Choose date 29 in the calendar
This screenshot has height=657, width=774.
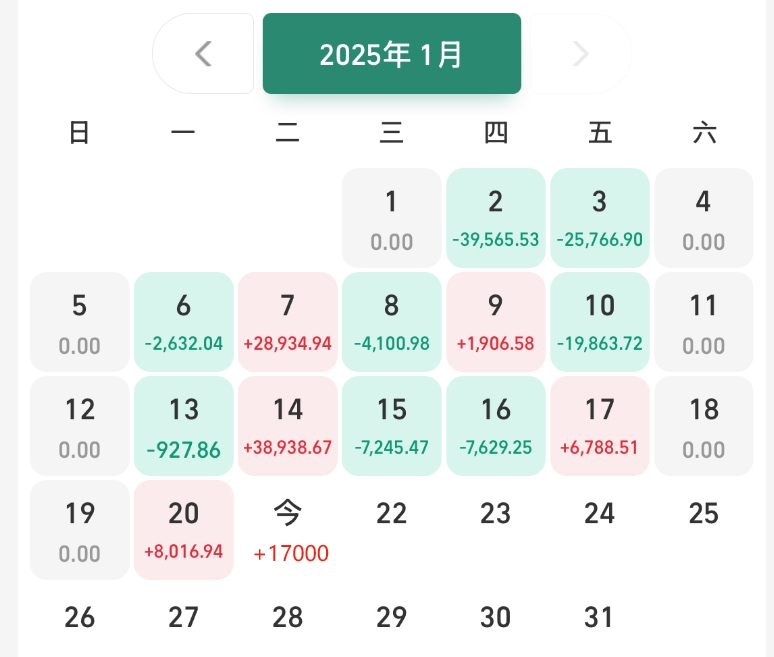click(x=392, y=617)
